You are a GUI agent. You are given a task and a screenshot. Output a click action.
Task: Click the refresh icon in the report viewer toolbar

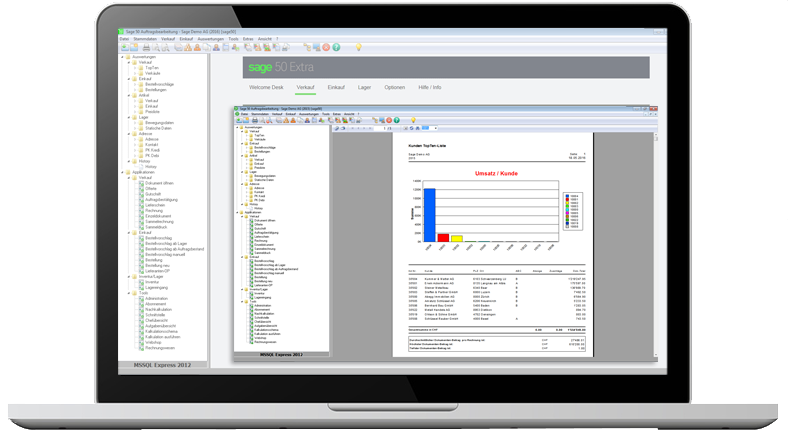click(x=412, y=128)
